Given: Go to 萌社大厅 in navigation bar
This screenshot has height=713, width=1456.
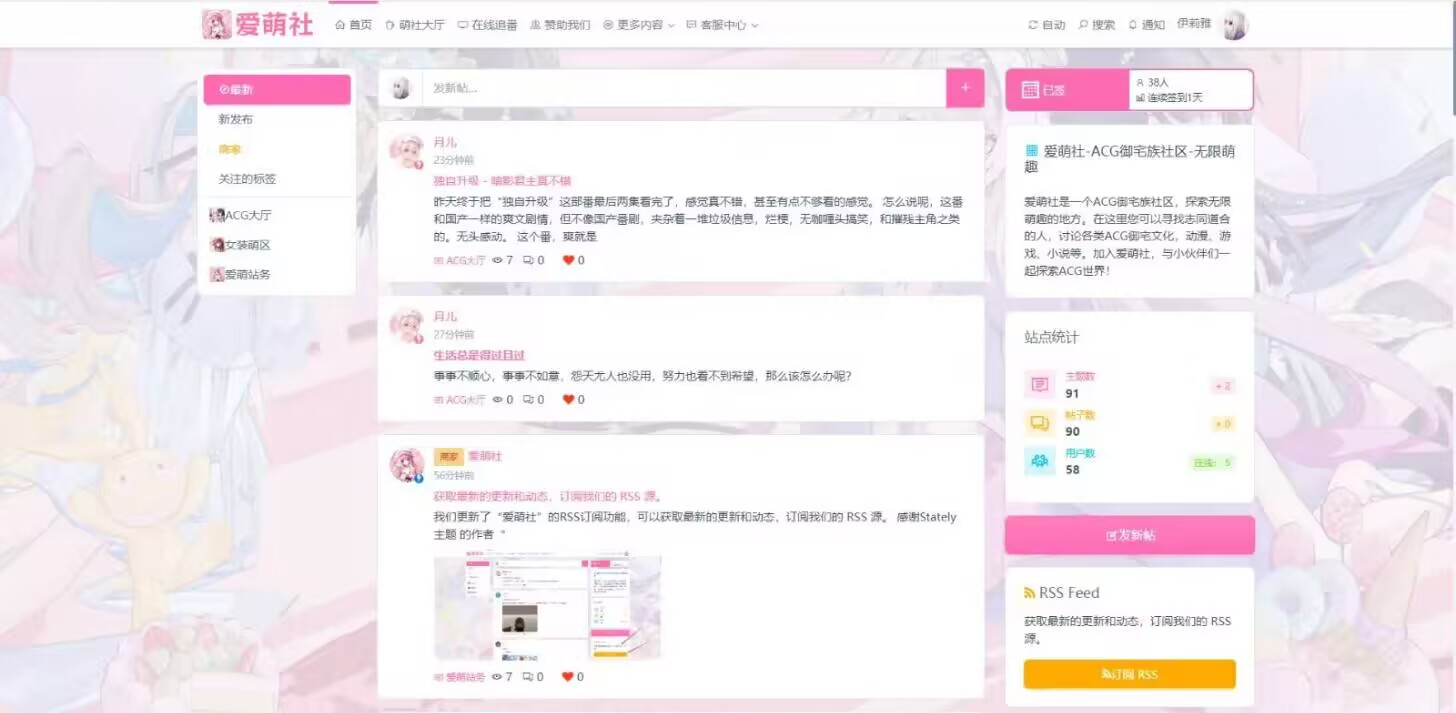Looking at the screenshot, I should (415, 25).
